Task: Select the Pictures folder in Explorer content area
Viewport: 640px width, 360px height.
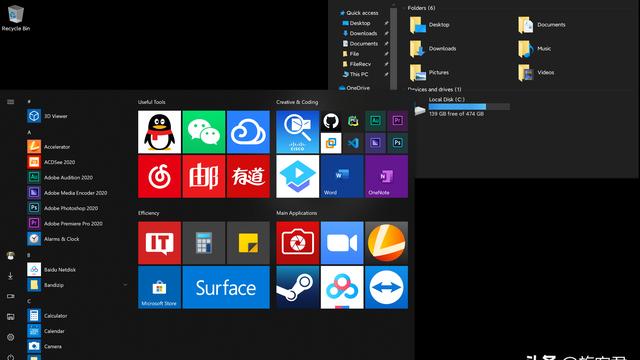Action: click(x=429, y=72)
